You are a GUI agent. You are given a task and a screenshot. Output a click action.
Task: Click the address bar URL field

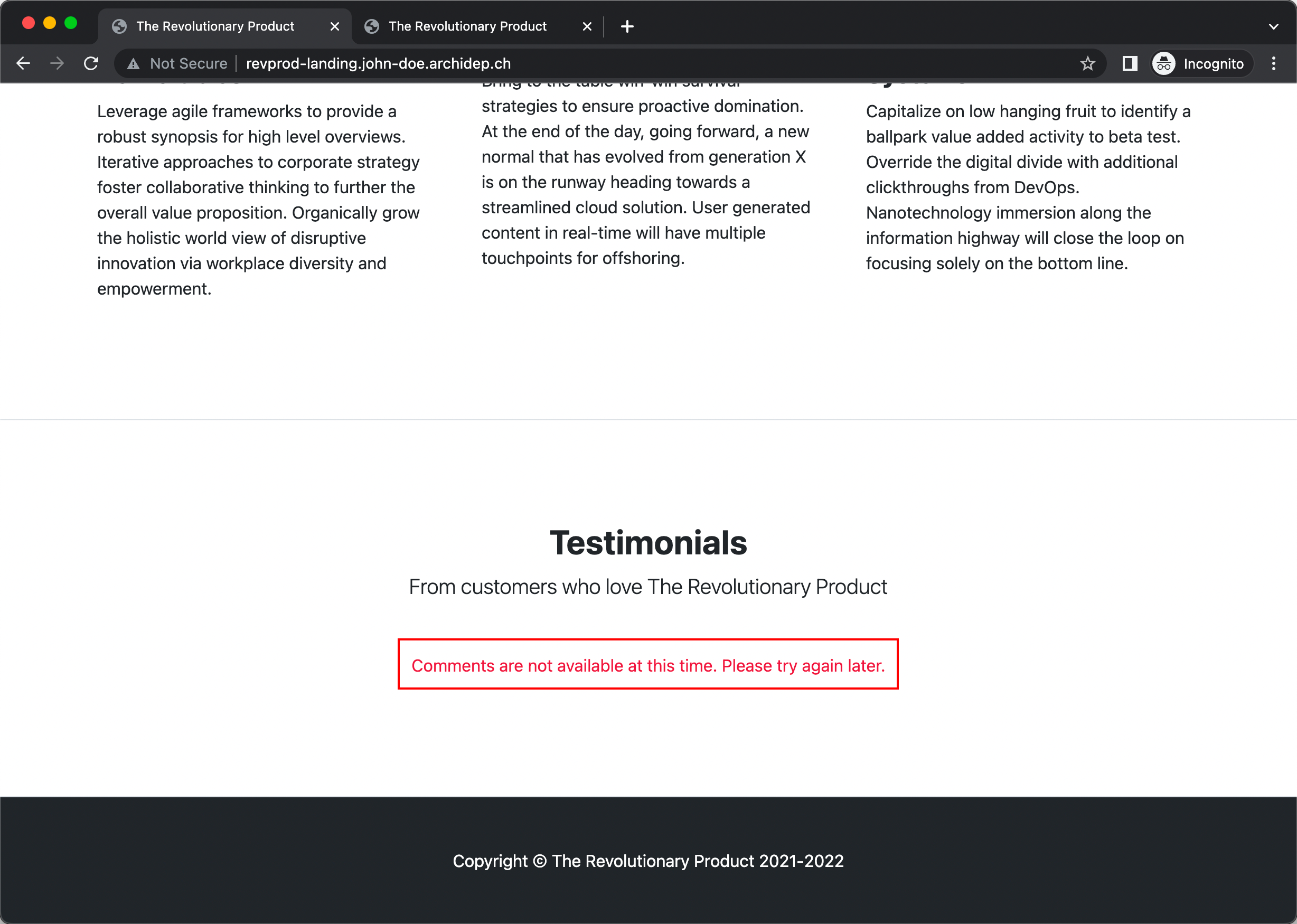[378, 63]
